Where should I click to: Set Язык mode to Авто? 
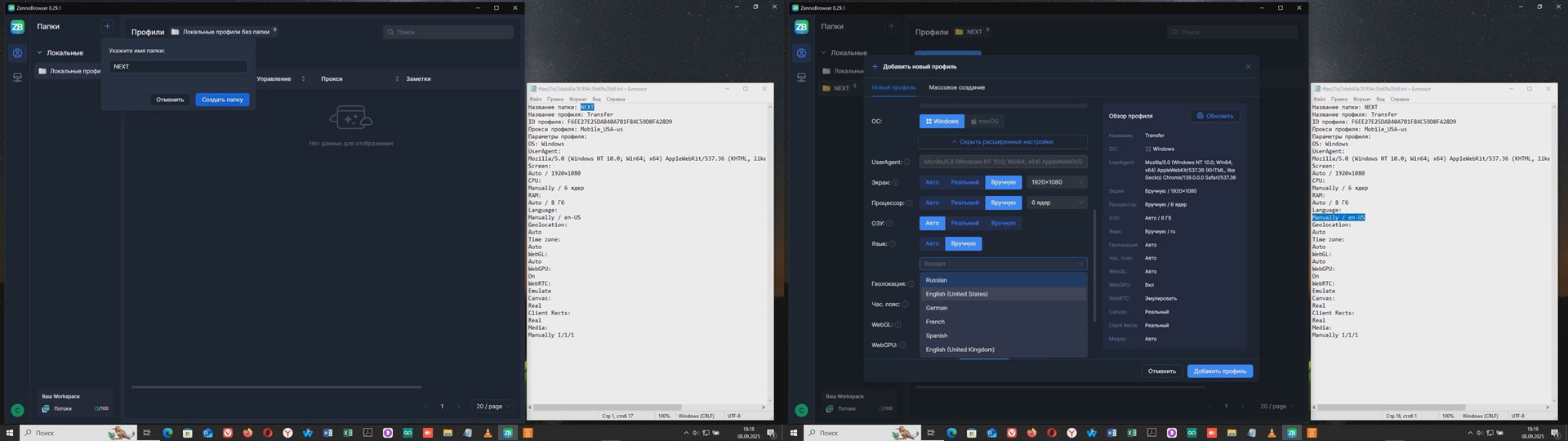click(932, 243)
